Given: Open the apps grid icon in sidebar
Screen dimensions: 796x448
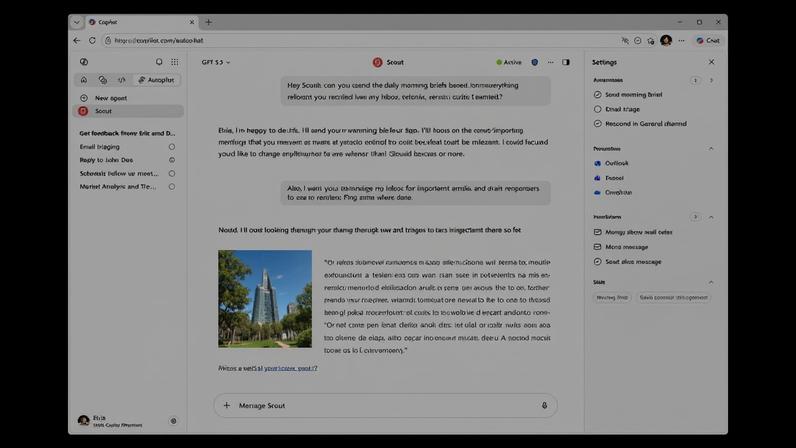Looking at the screenshot, I should [175, 62].
